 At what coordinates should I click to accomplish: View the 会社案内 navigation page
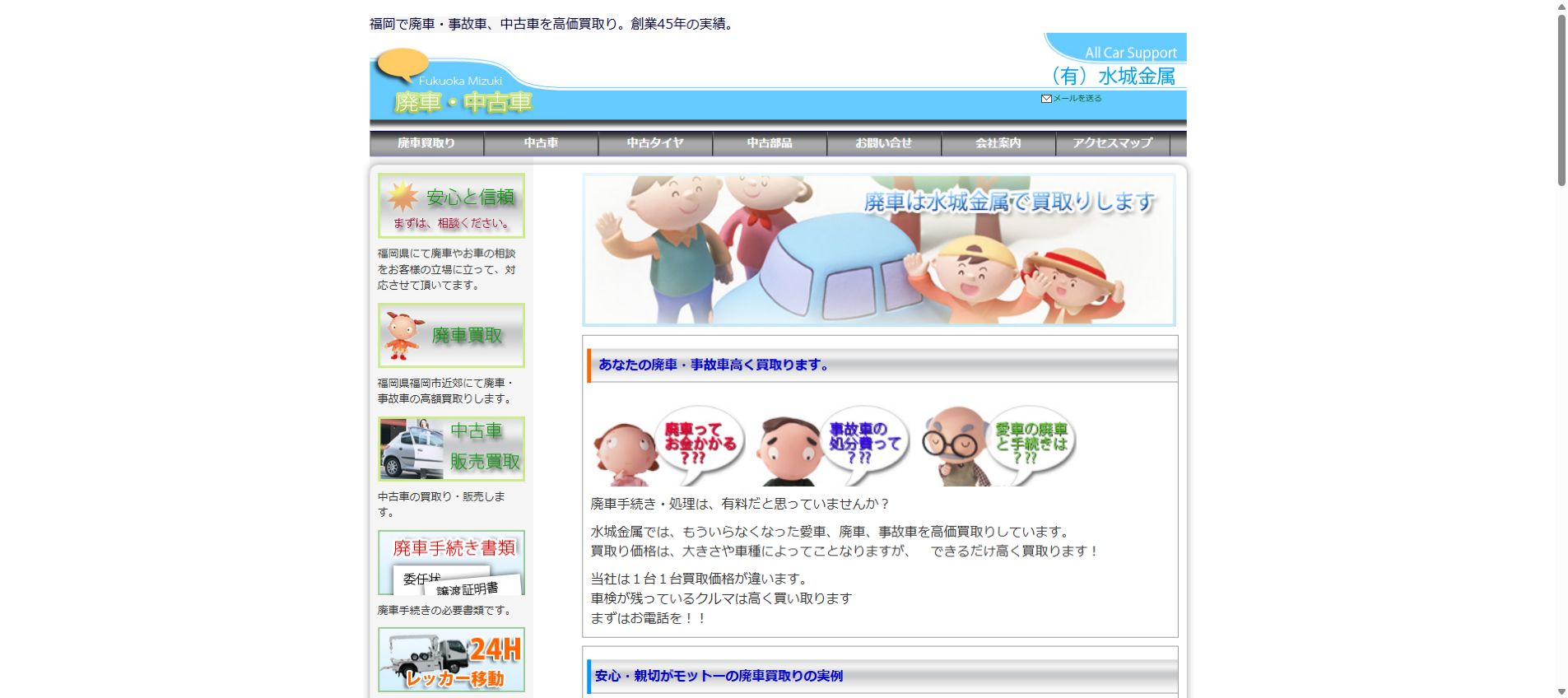point(998,143)
